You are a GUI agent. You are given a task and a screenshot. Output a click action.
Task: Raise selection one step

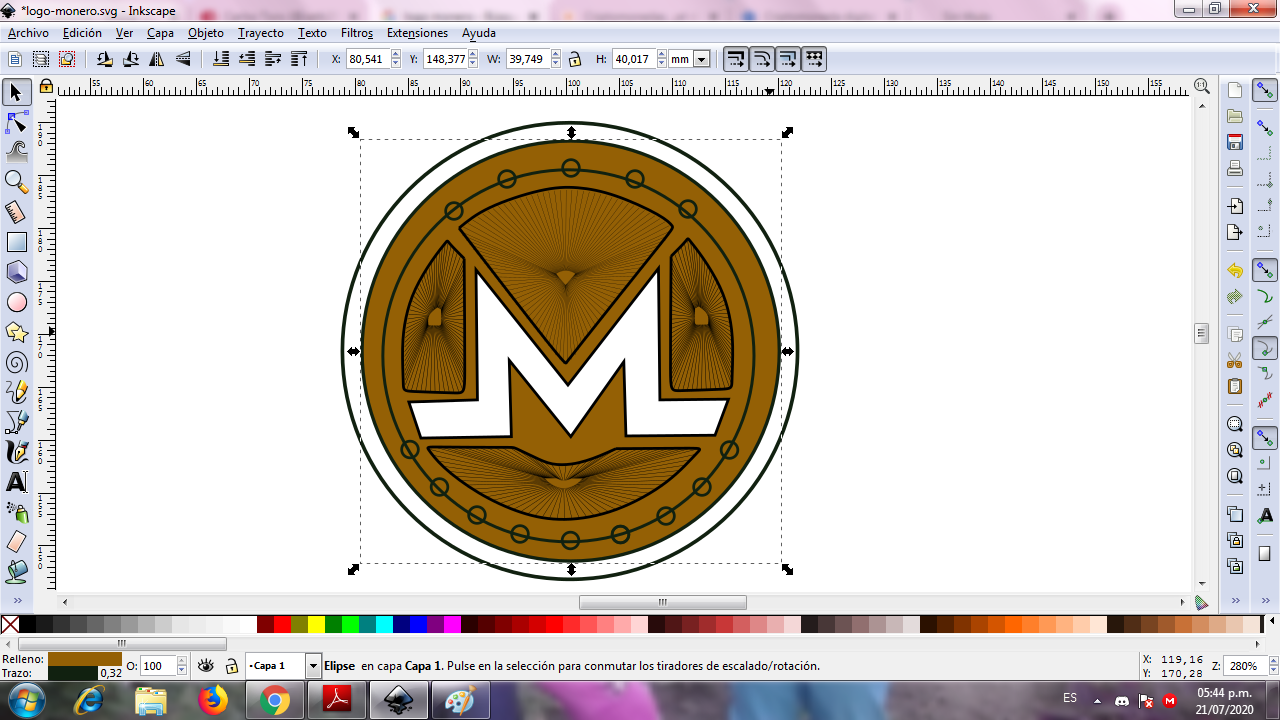coord(273,59)
